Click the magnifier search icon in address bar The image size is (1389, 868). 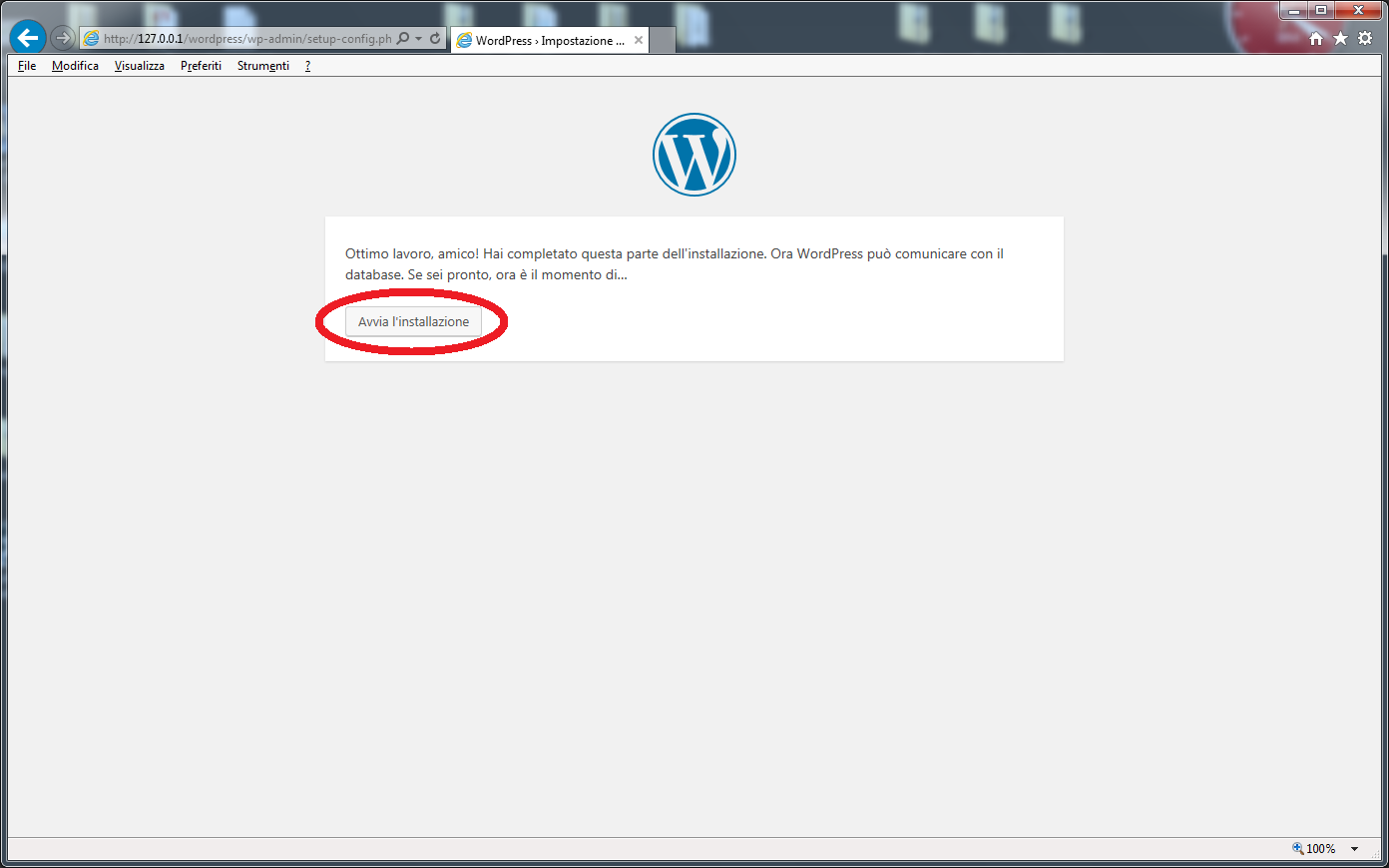(x=403, y=39)
